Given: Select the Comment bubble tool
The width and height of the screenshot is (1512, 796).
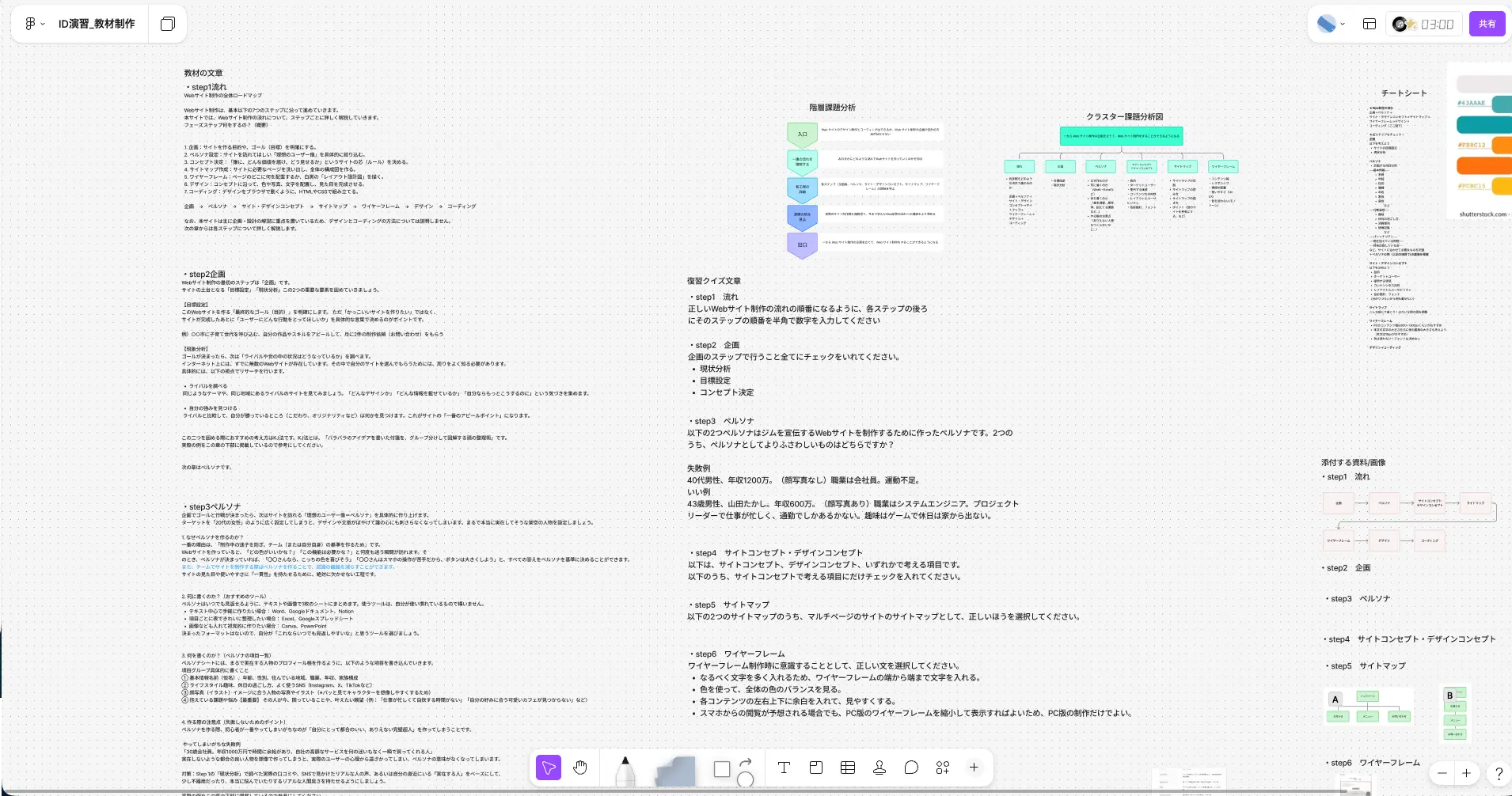Looking at the screenshot, I should (911, 768).
